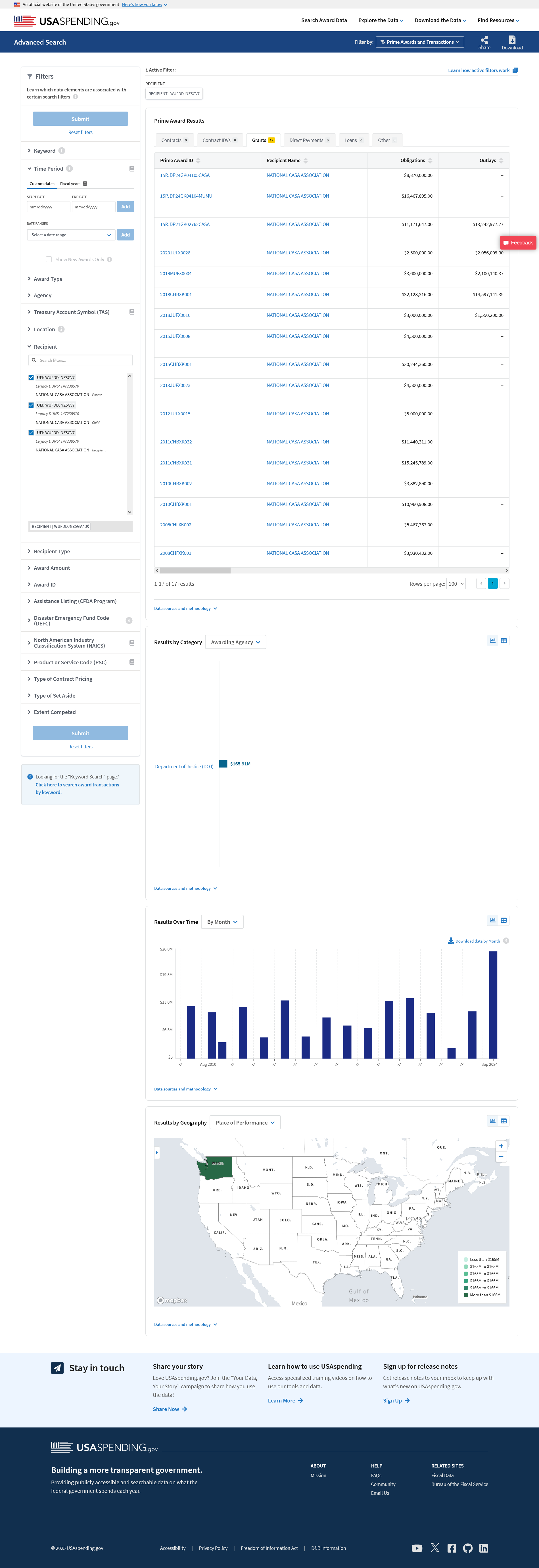
Task: Switch to the Loans results tab
Action: (x=354, y=140)
